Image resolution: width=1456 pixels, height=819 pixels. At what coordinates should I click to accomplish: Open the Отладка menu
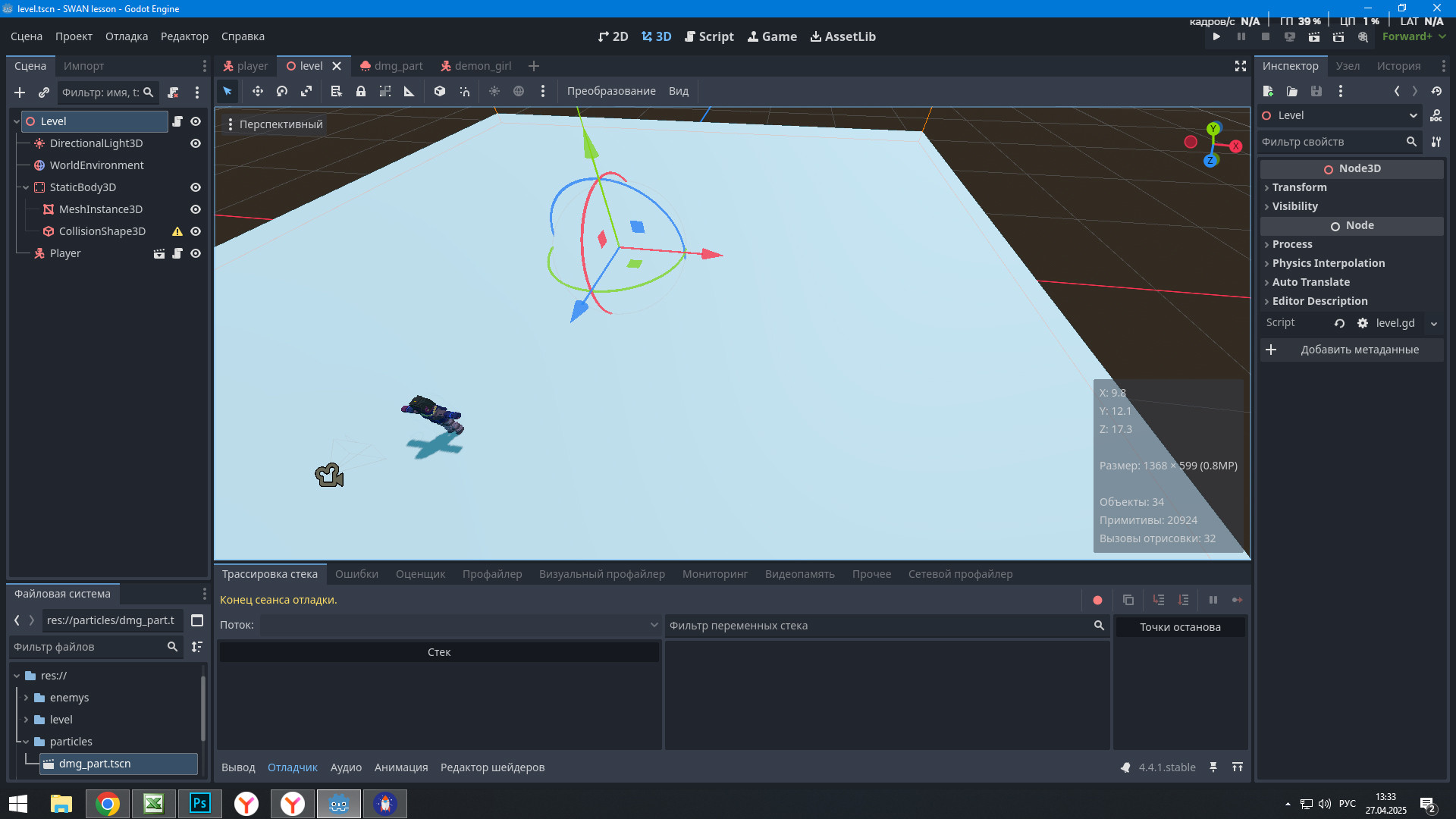[127, 36]
